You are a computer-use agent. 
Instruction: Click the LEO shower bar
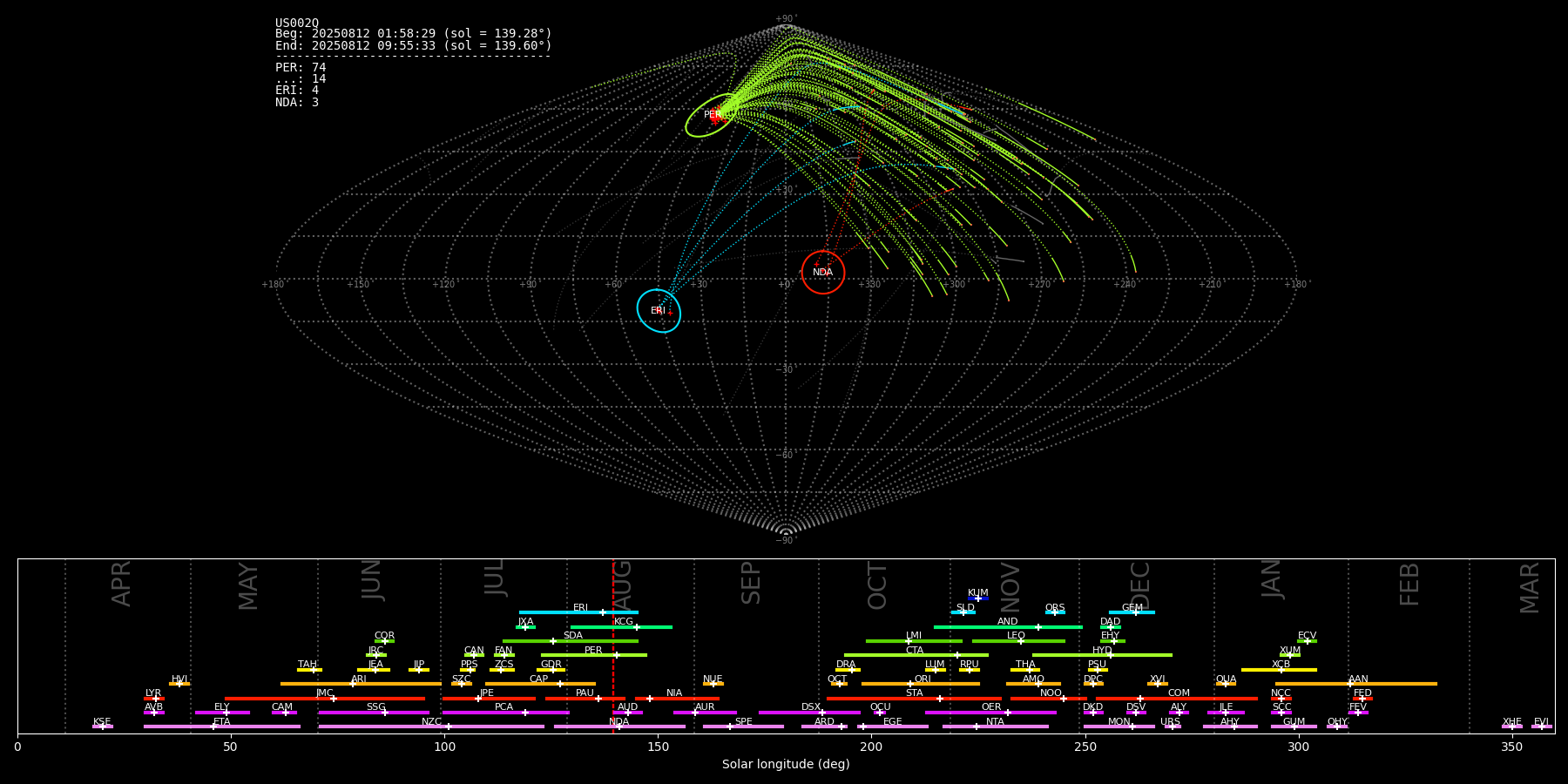point(1018,641)
